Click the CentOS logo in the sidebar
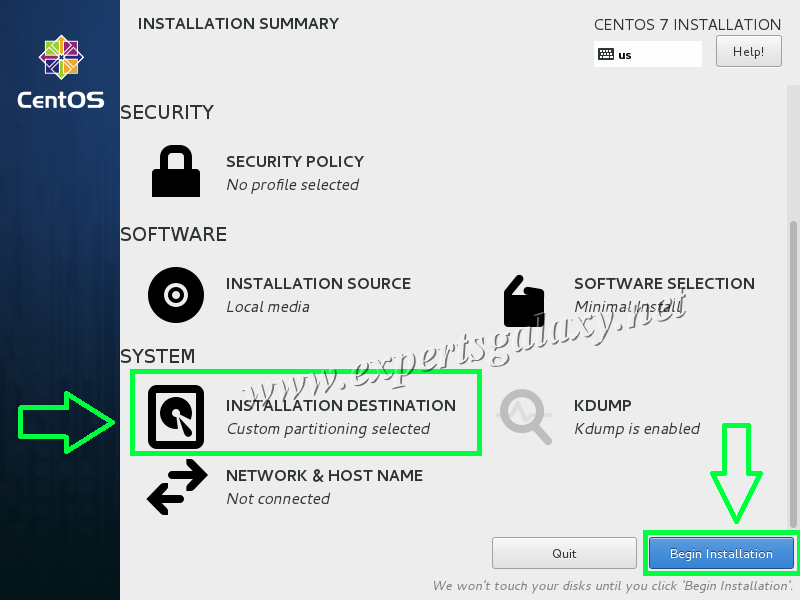Screen dimensions: 800x600 [61, 71]
